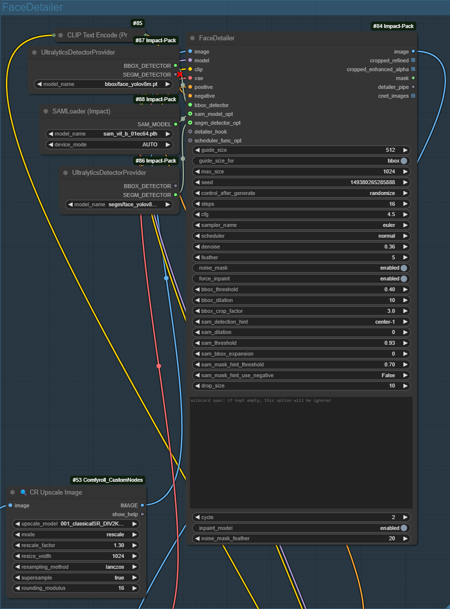Image resolution: width=450 pixels, height=609 pixels.
Task: Click the #84 Impact-Pack badge
Action: (393, 26)
